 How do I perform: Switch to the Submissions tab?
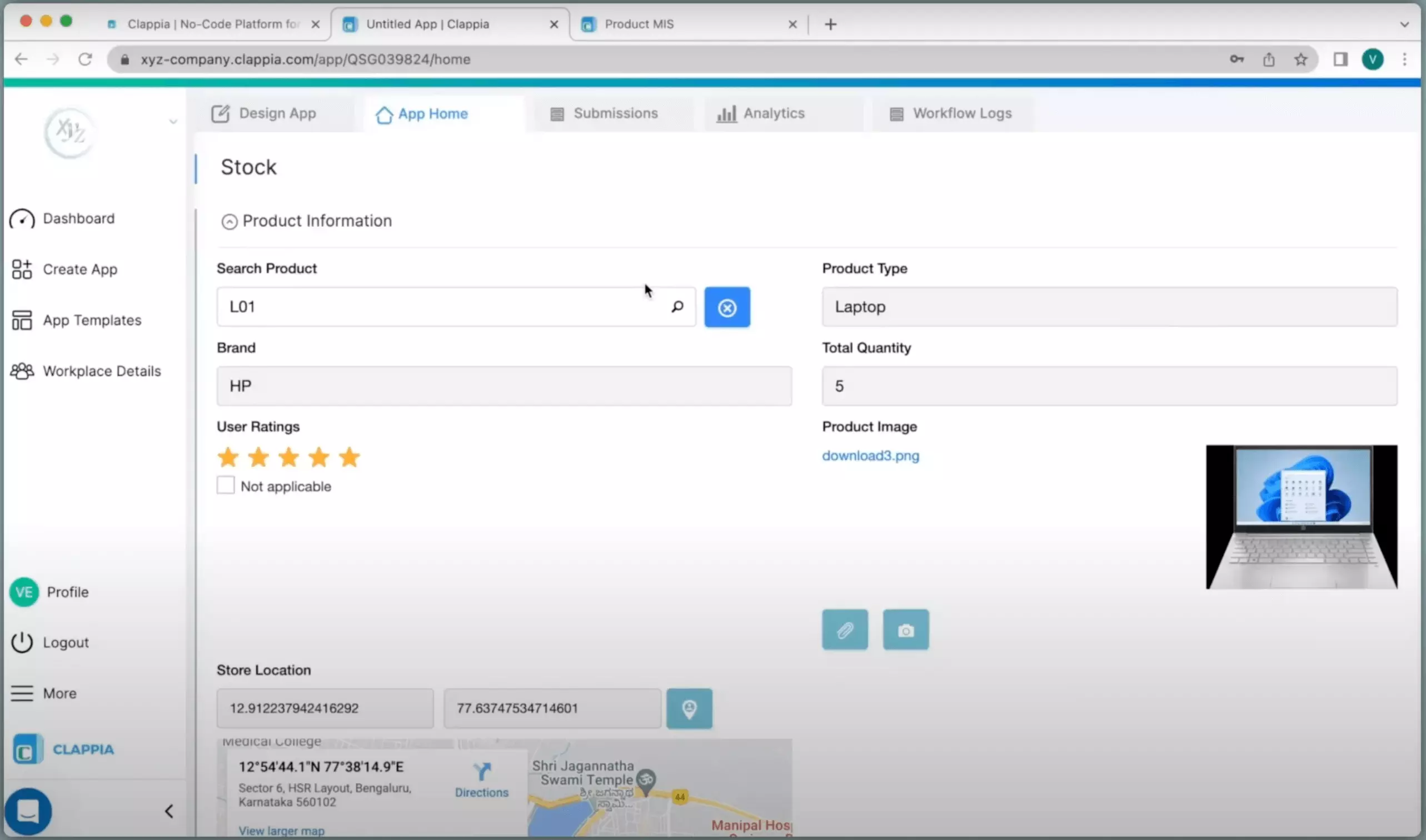[615, 113]
